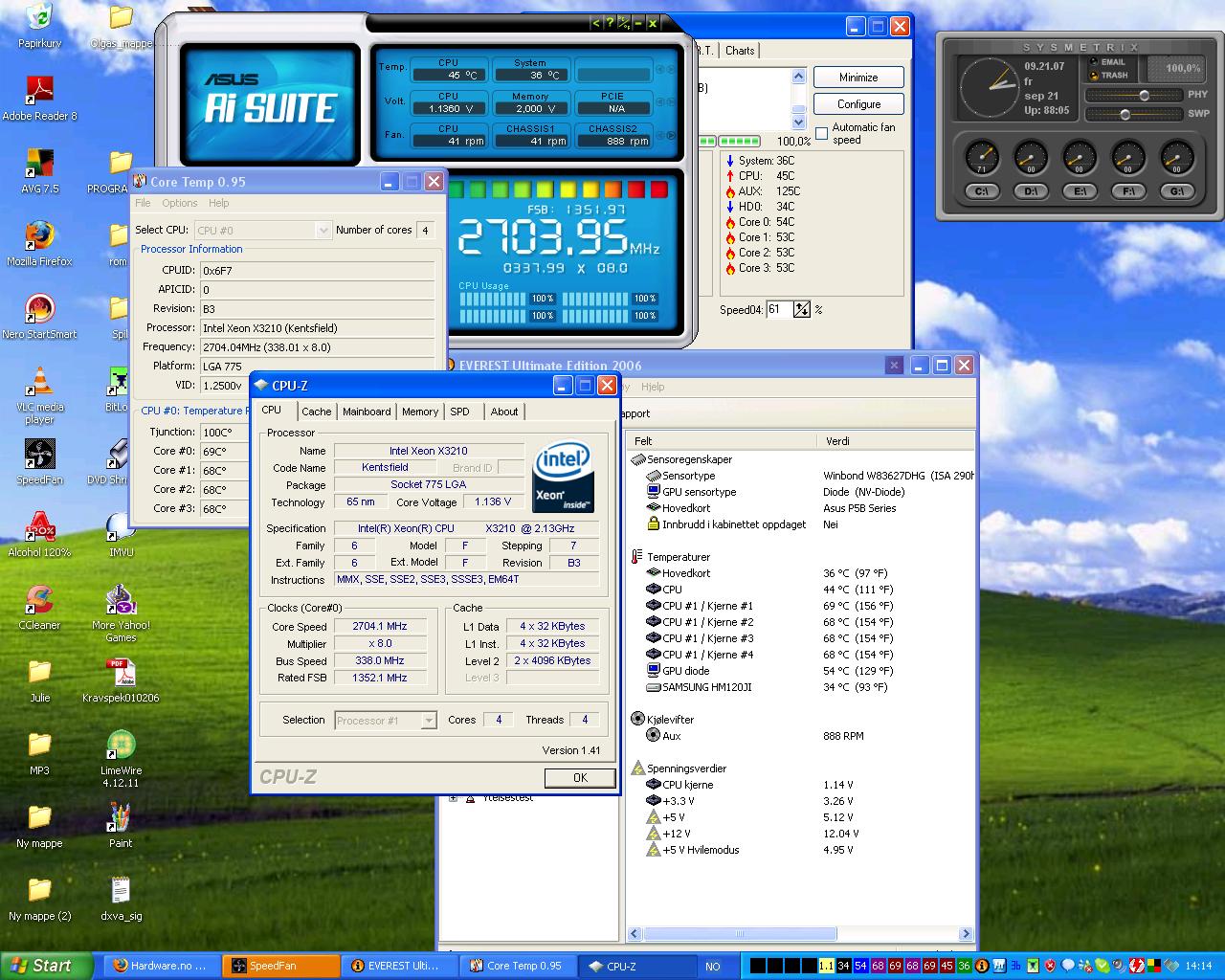This screenshot has width=1225, height=980.
Task: Click the Configure button in SpeedFan
Action: click(858, 104)
